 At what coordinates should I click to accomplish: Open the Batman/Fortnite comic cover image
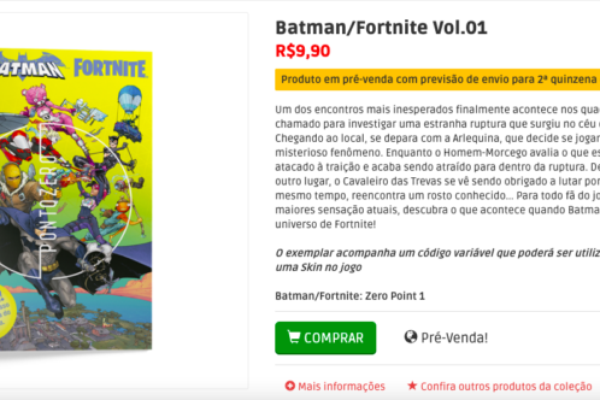click(x=76, y=200)
